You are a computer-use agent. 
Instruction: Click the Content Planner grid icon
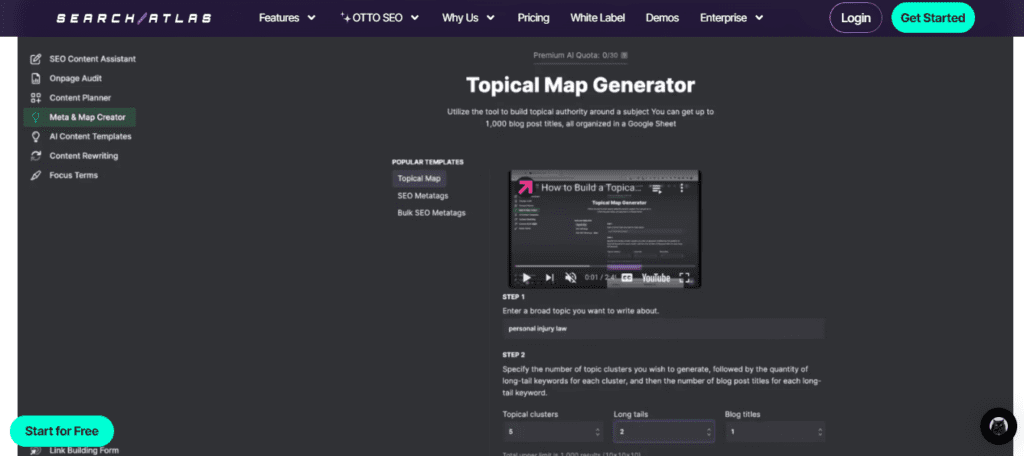pyautogui.click(x=36, y=98)
